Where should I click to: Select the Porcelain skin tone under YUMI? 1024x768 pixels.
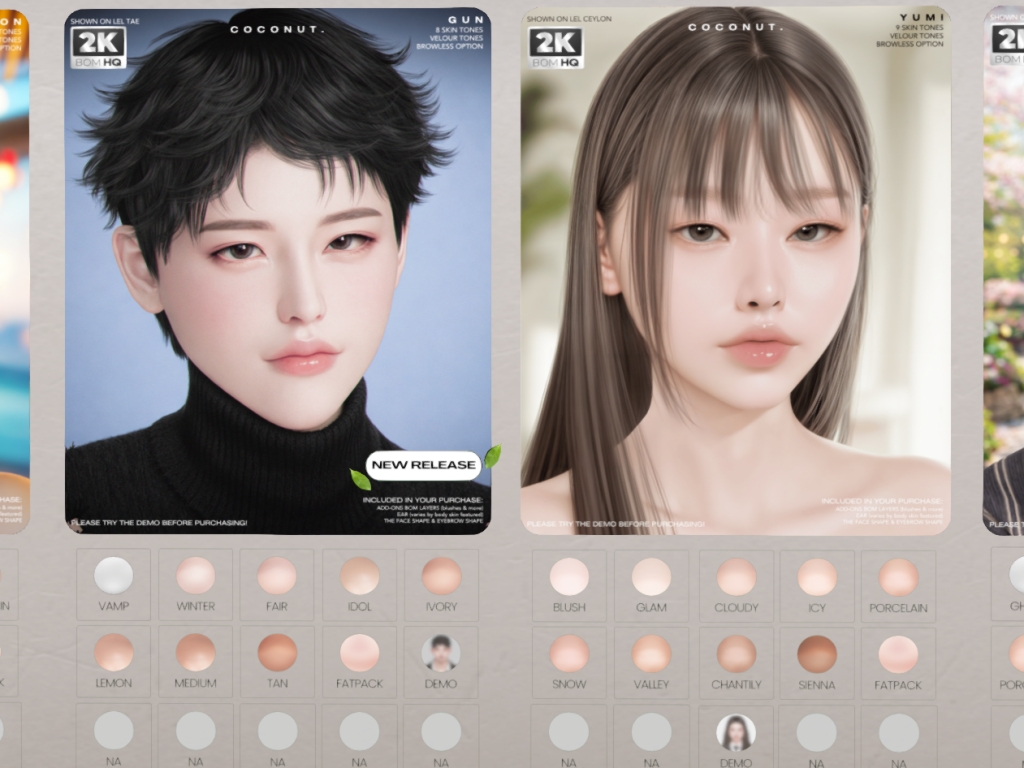[898, 577]
